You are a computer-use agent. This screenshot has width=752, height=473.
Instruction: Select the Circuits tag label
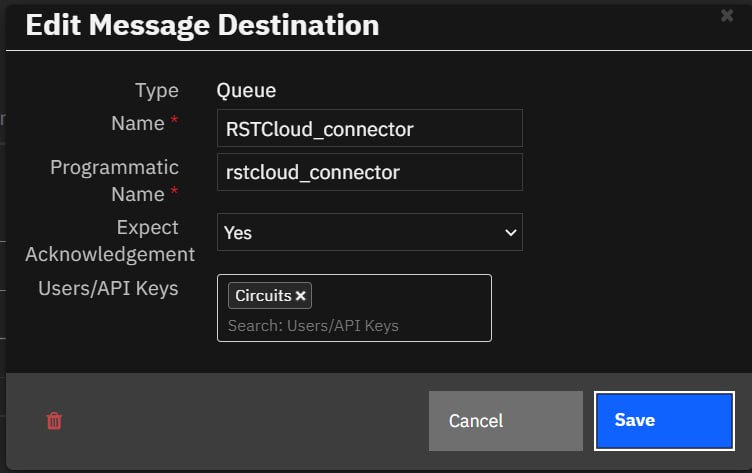point(263,296)
